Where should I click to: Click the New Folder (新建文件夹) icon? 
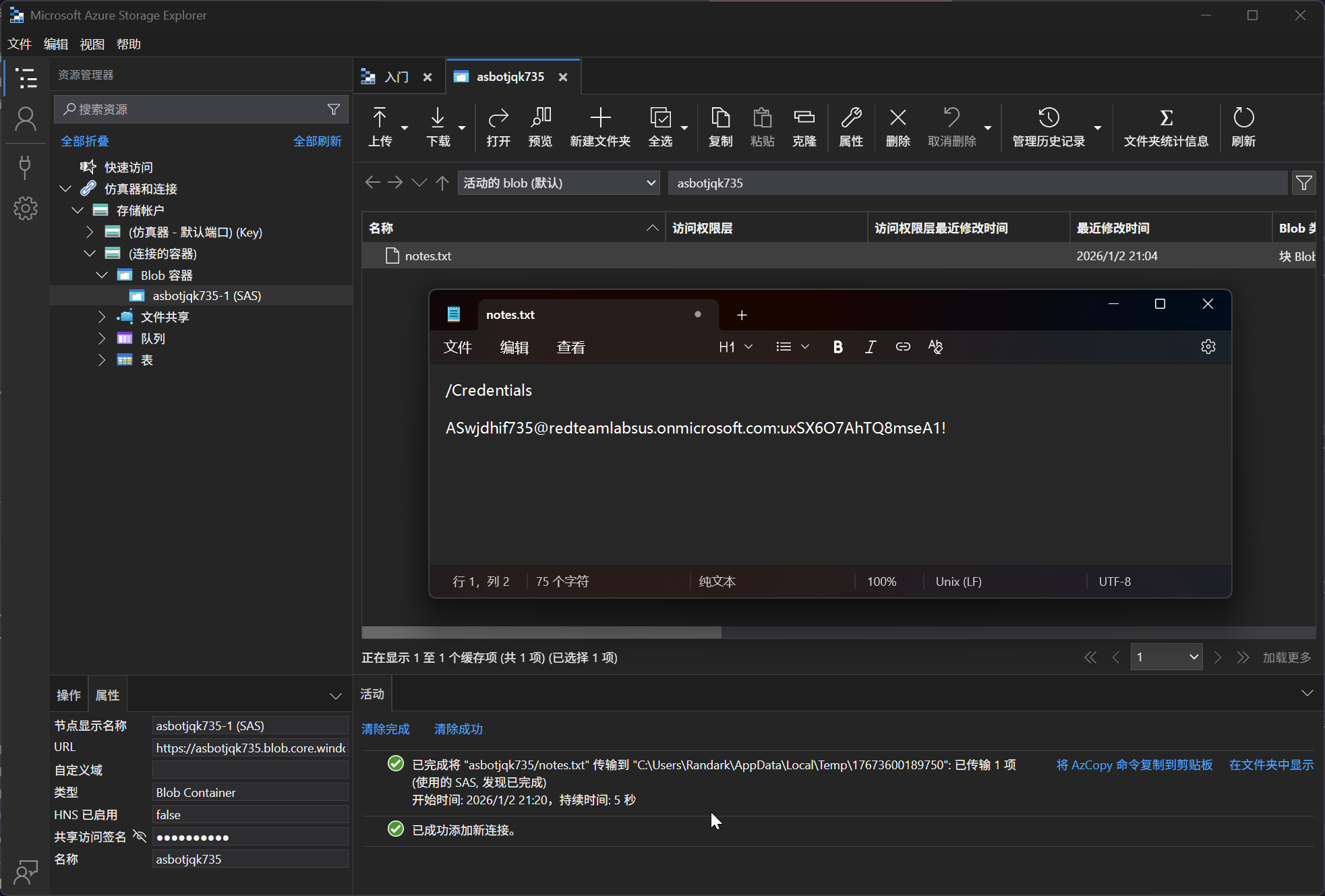[x=599, y=126]
